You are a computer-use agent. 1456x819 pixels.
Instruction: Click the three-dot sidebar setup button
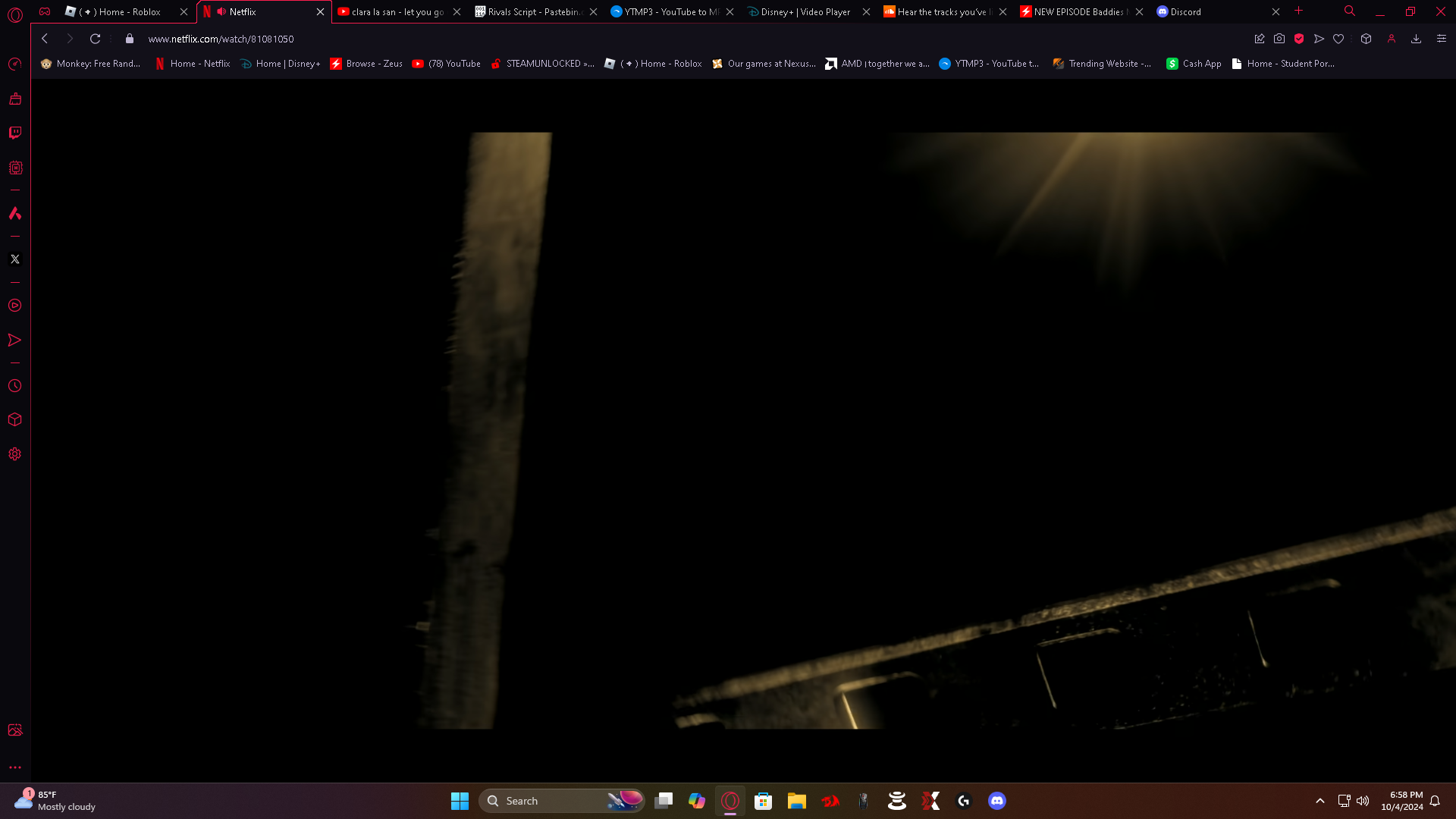tap(15, 767)
